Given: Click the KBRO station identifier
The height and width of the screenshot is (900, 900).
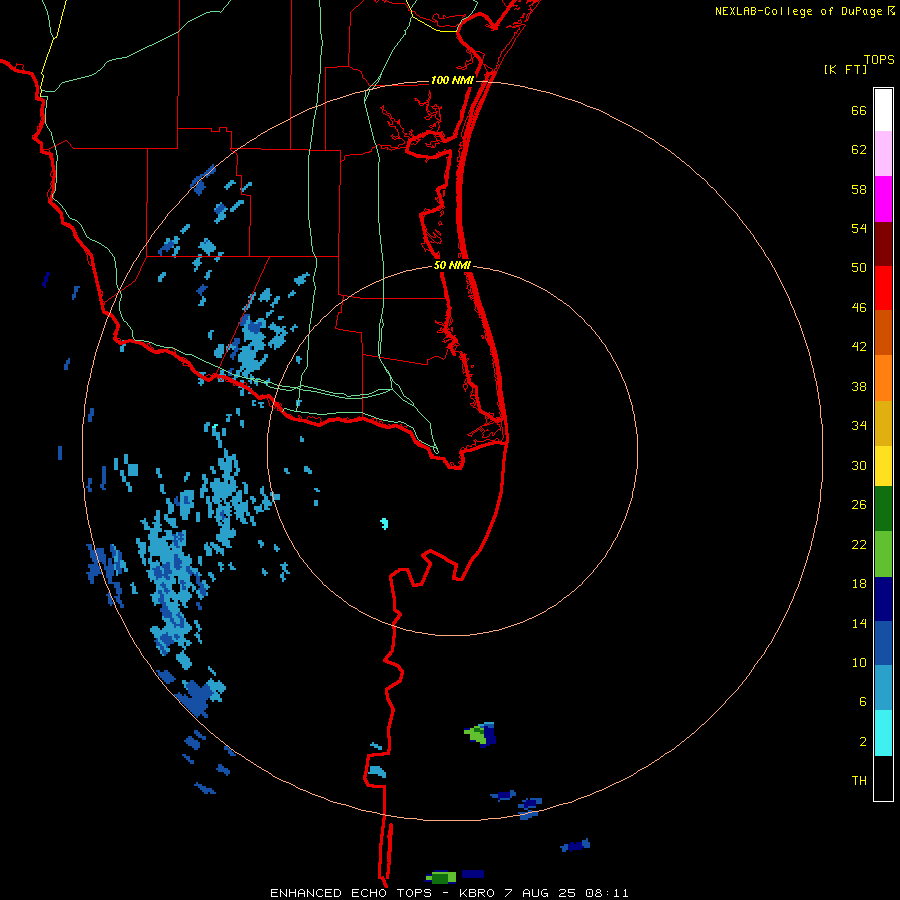Looking at the screenshot, I should point(478,893).
